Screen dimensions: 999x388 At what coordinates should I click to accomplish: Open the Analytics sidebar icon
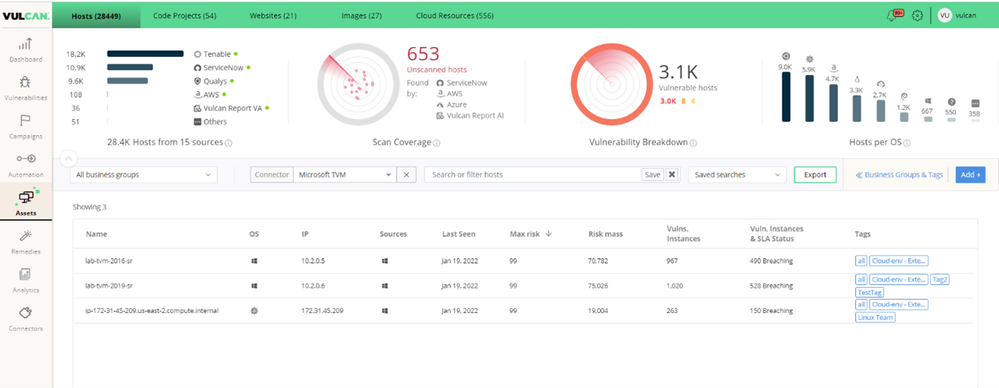(x=25, y=275)
